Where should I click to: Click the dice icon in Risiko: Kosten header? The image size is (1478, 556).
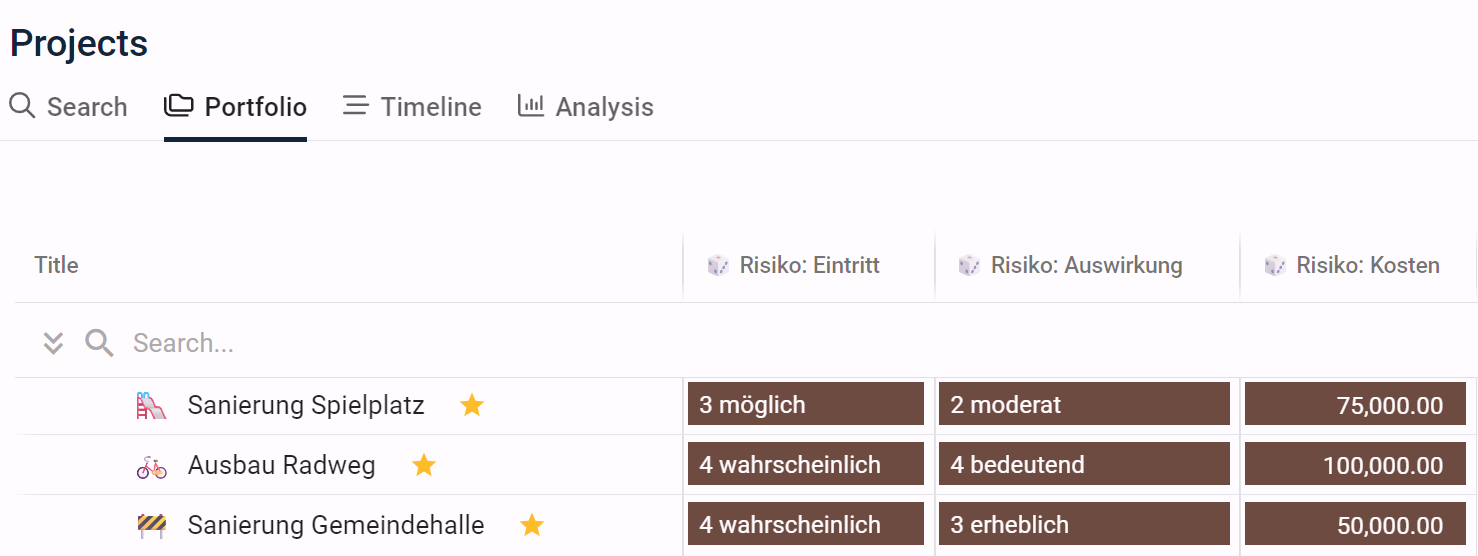(x=1275, y=266)
